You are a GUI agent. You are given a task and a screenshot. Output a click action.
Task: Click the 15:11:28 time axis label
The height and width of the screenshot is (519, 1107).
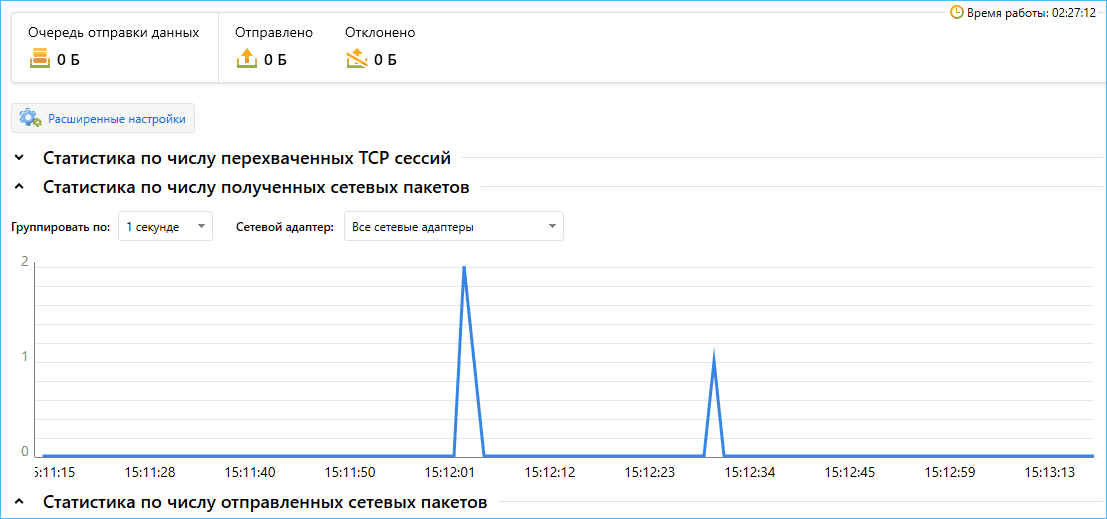click(149, 472)
